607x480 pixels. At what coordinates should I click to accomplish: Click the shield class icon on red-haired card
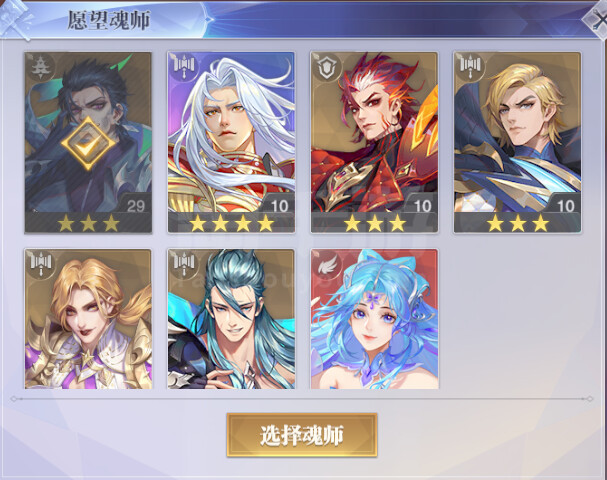pos(327,68)
